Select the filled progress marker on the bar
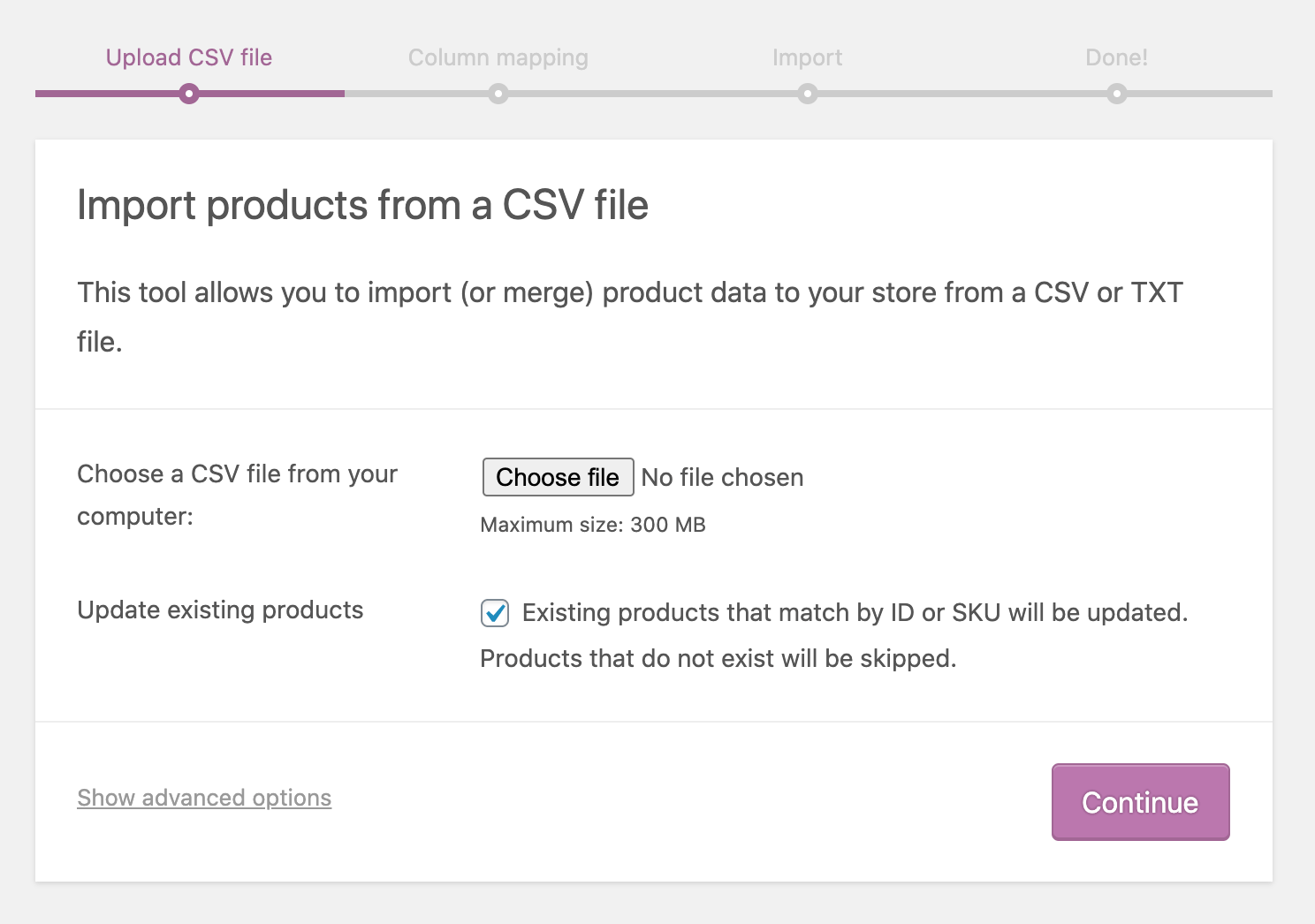This screenshot has width=1315, height=924. (188, 94)
